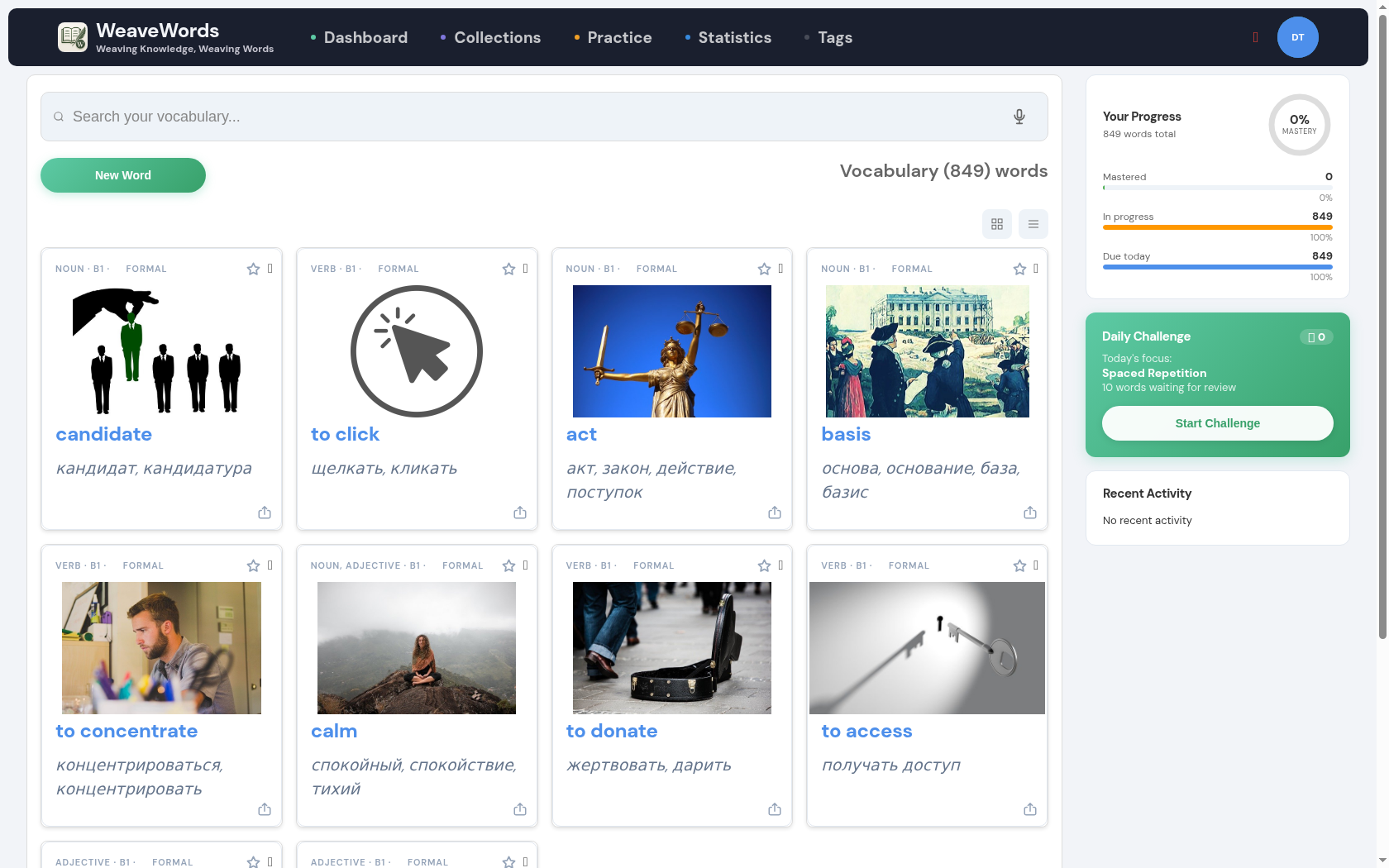Share the candidate word card

point(265,513)
